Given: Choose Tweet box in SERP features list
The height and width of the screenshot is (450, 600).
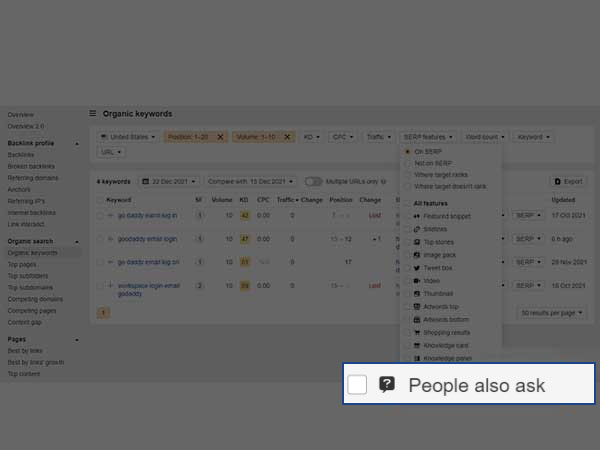Looking at the screenshot, I should [x=438, y=268].
